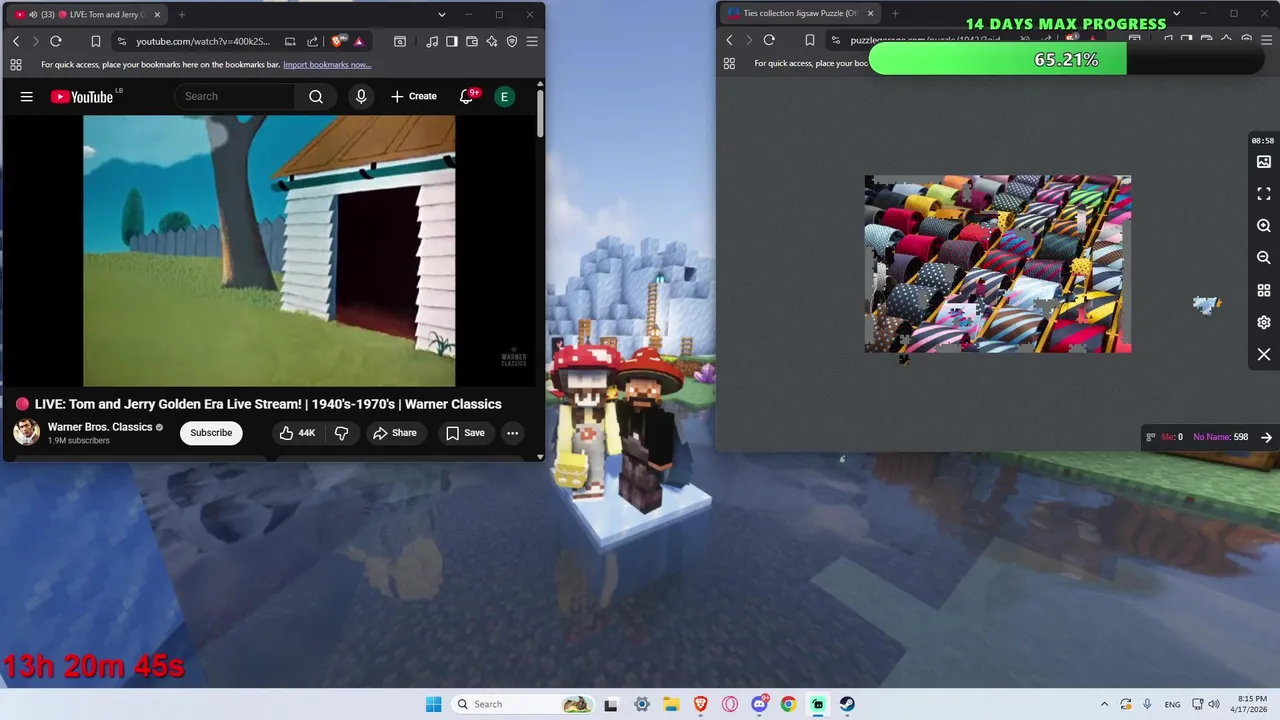Open YouTube notifications bell
This screenshot has height=720, width=1280.
466,96
